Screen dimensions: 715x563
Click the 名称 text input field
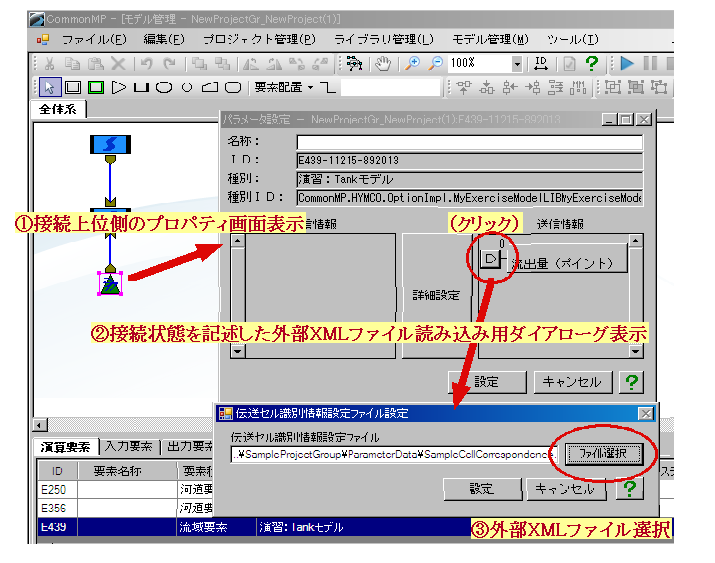[469, 142]
